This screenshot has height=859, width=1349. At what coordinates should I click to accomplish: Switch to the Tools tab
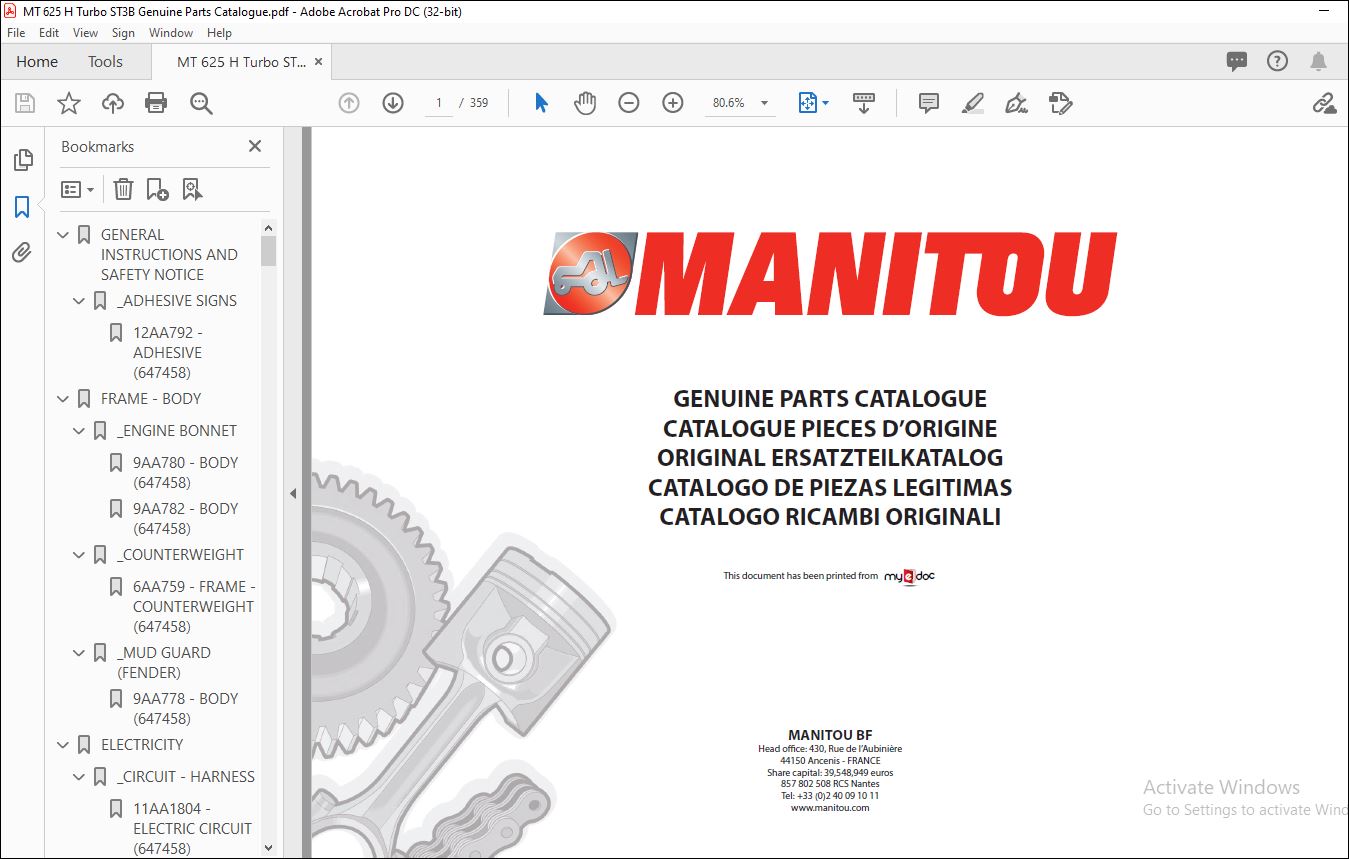105,62
